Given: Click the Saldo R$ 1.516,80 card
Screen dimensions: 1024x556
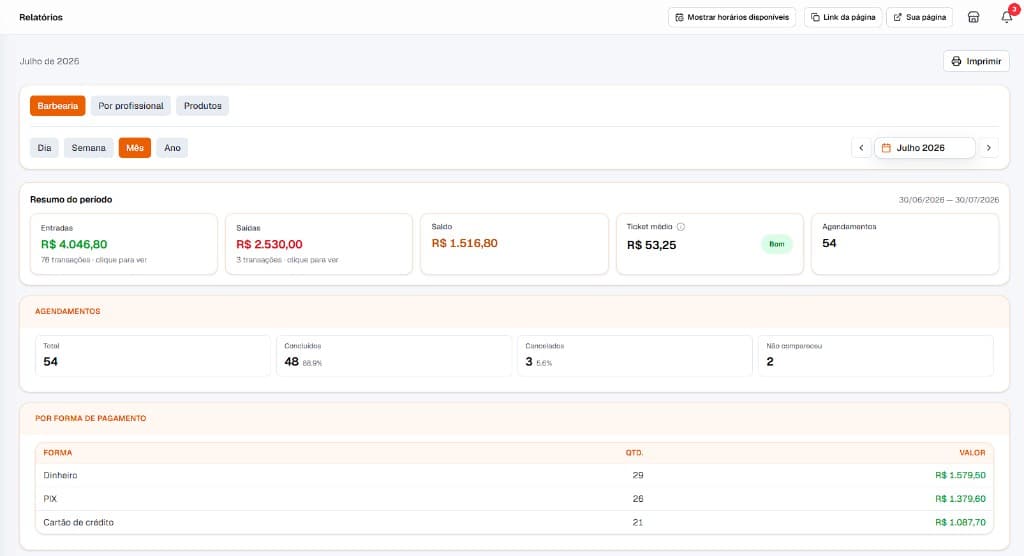Looking at the screenshot, I should tap(514, 244).
